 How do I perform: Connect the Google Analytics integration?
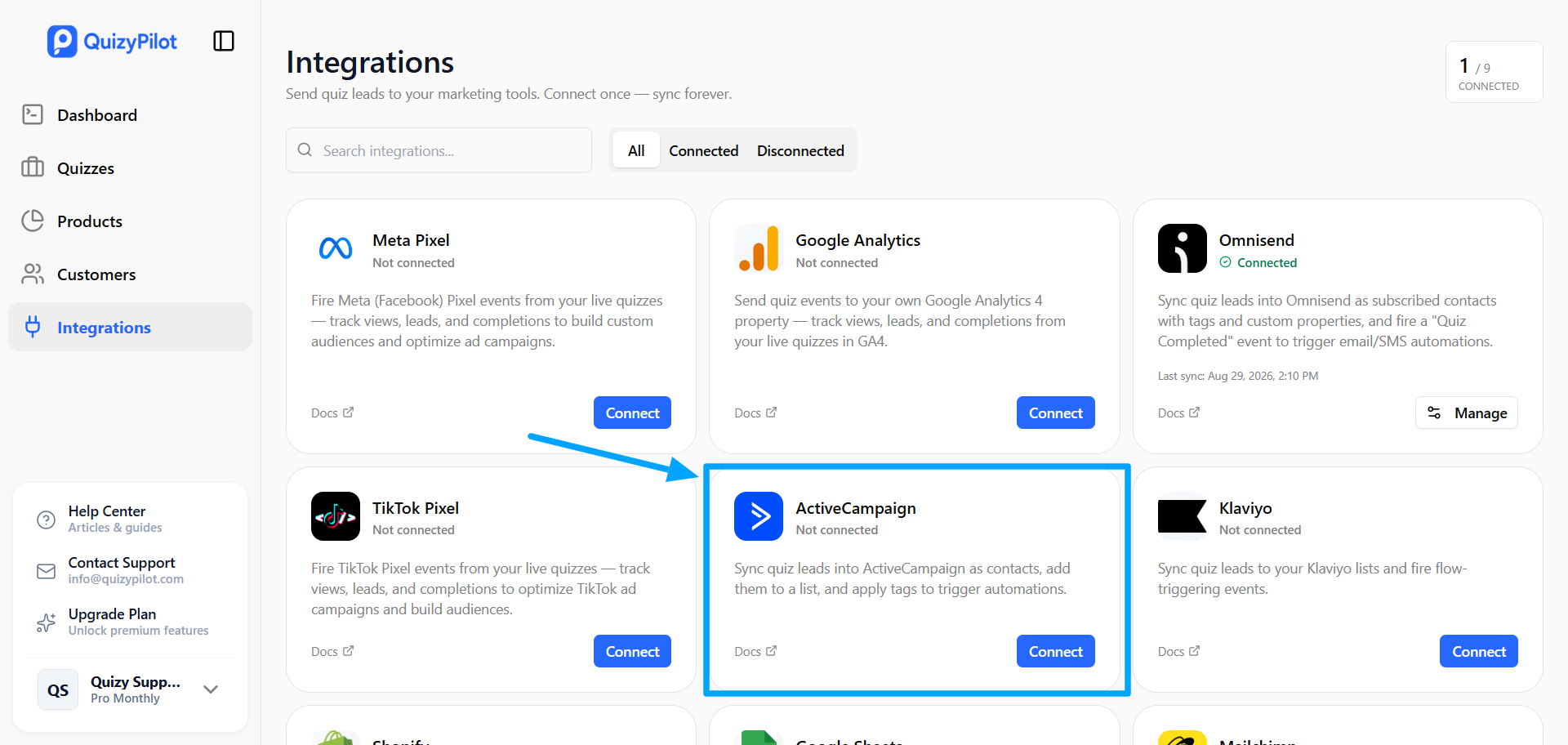[x=1055, y=413]
